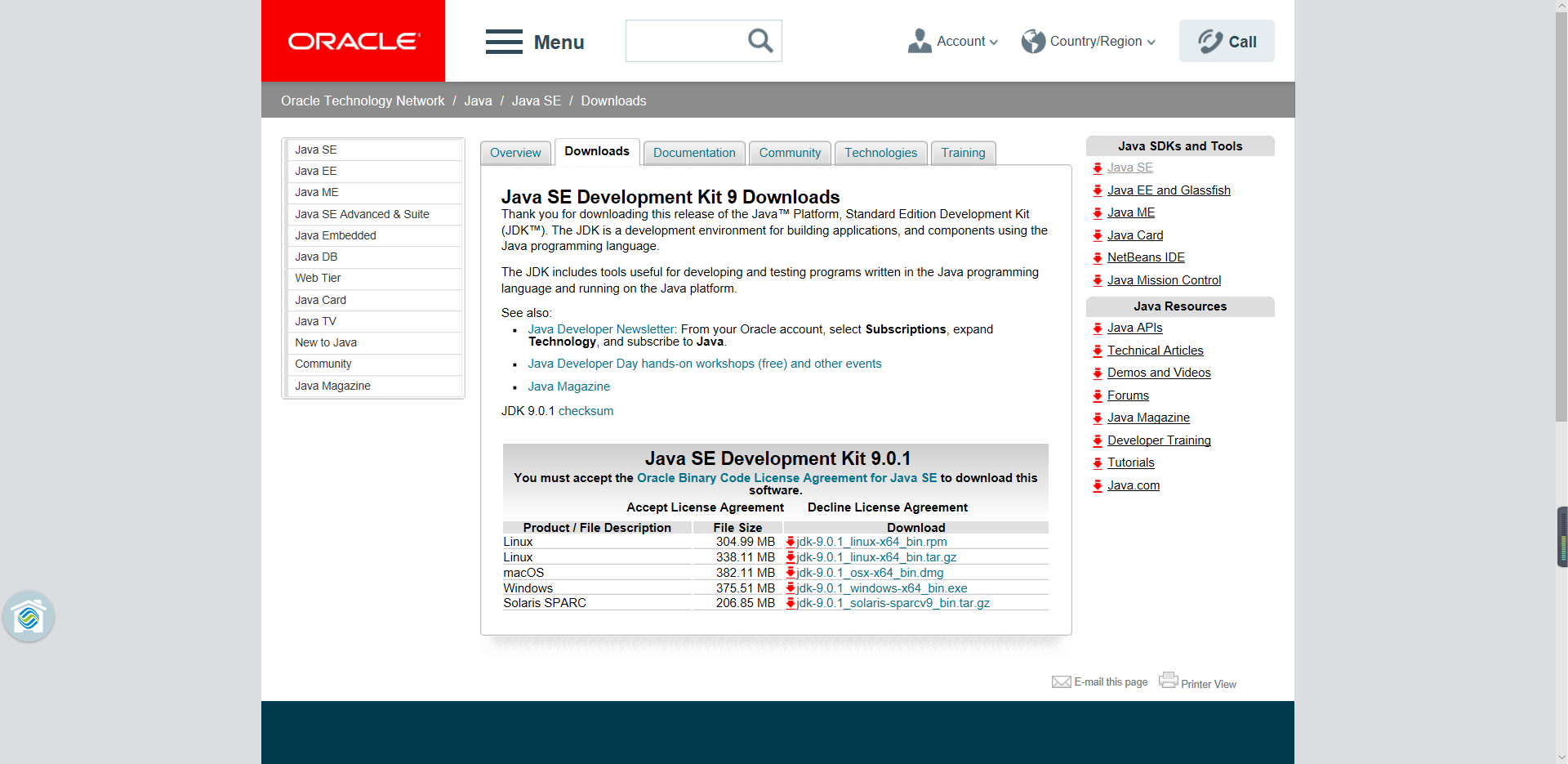This screenshot has height=764, width=1568.
Task: Click the Solaris SPARC product cell
Action: [x=597, y=603]
